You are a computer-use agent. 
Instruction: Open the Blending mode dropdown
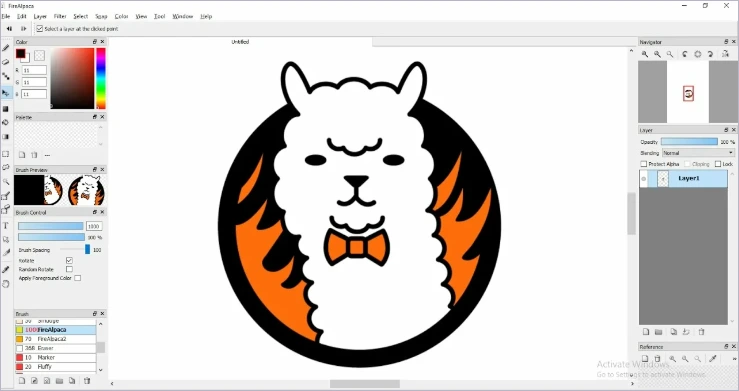(x=698, y=153)
